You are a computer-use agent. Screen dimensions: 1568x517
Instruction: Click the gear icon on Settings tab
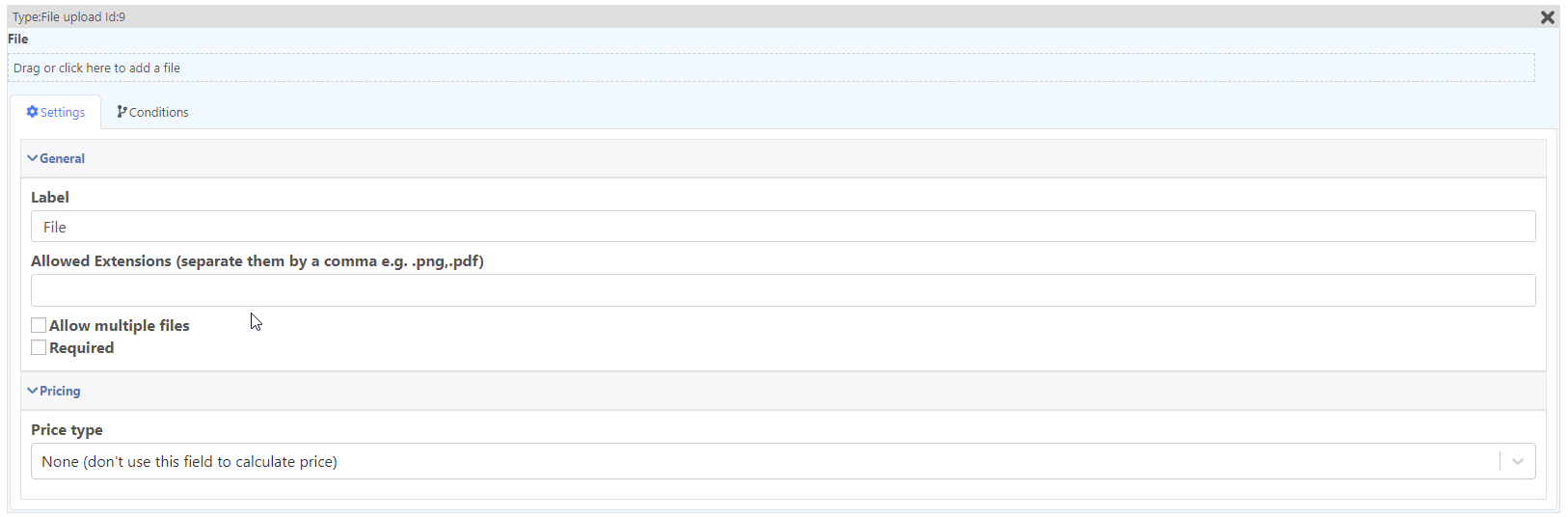pyautogui.click(x=32, y=112)
